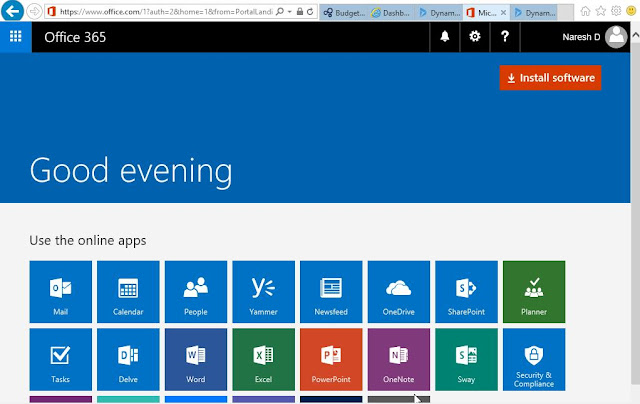Refresh the page in address bar
The height and width of the screenshot is (404, 640).
pyautogui.click(x=310, y=12)
